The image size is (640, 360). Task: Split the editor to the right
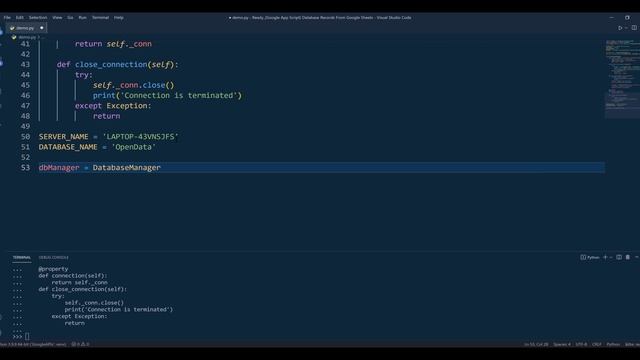point(634,28)
